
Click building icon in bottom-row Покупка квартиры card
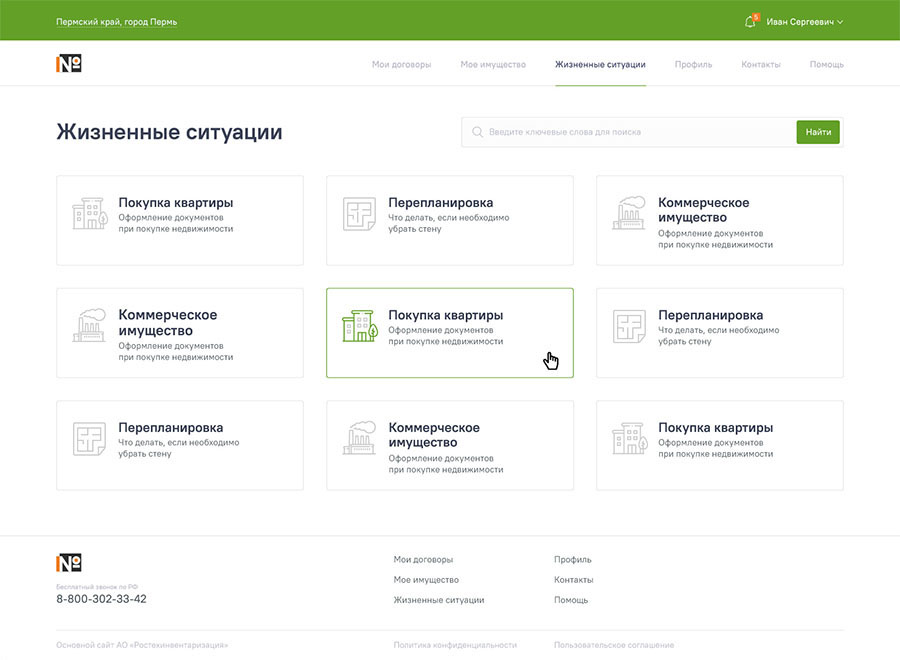pyautogui.click(x=628, y=439)
